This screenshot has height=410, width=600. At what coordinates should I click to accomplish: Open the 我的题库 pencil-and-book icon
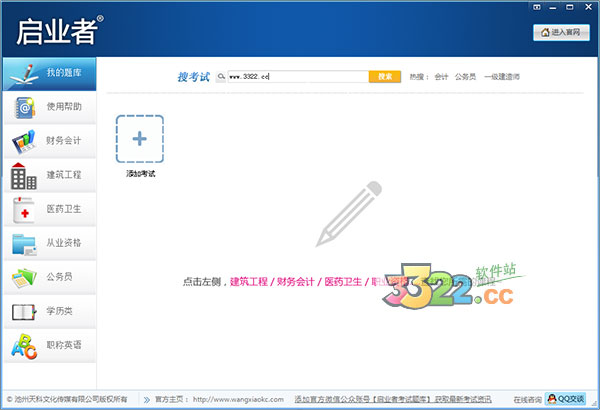[24, 74]
